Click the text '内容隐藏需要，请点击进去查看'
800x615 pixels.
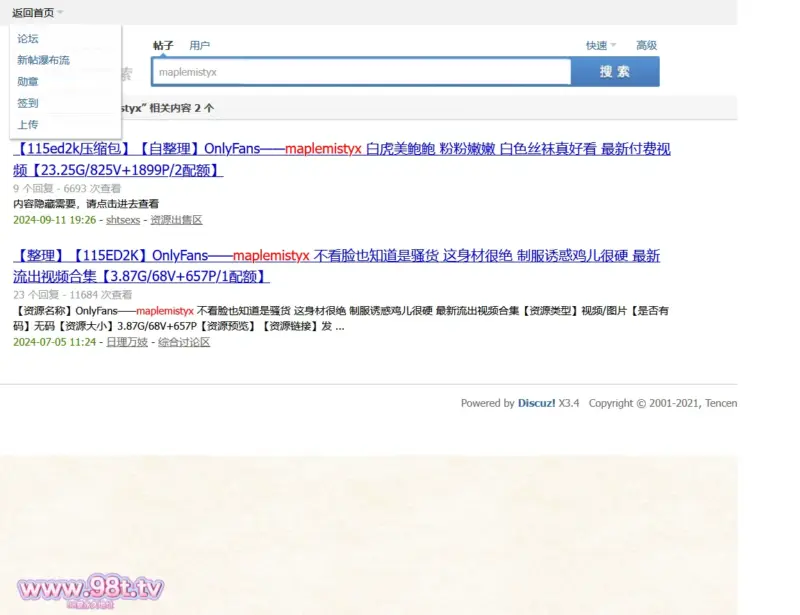86,204
